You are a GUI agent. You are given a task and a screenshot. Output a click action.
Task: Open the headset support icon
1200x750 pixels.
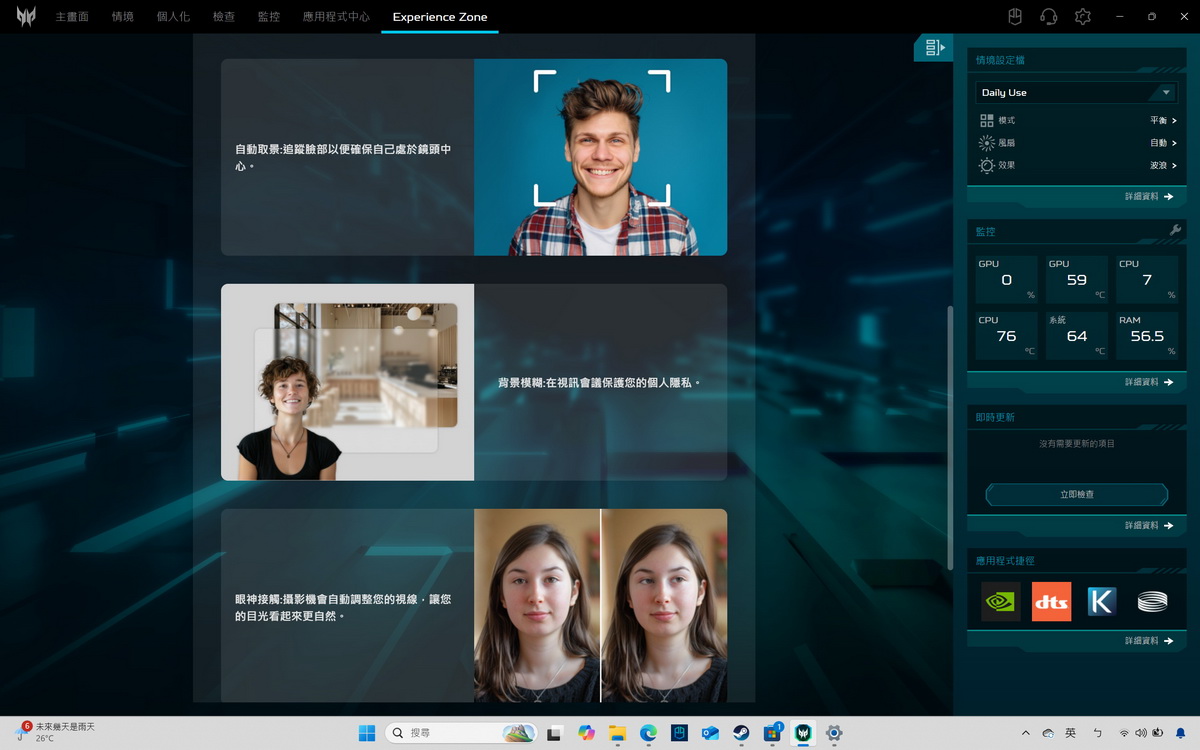click(1048, 17)
